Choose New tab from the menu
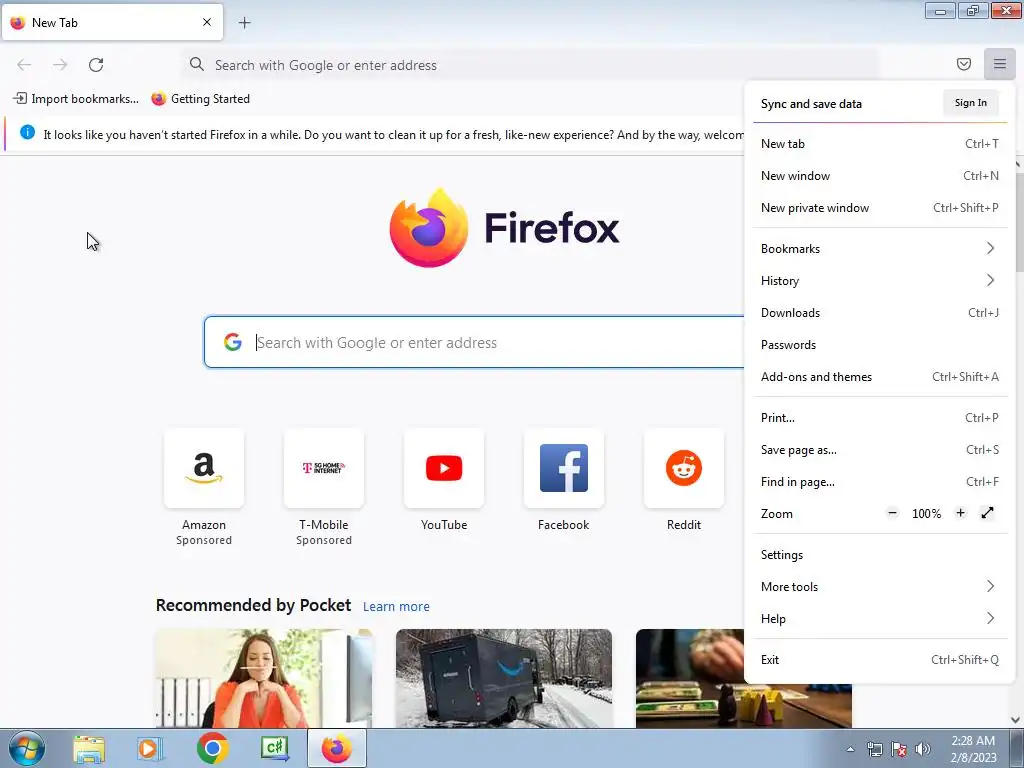 tap(880, 144)
